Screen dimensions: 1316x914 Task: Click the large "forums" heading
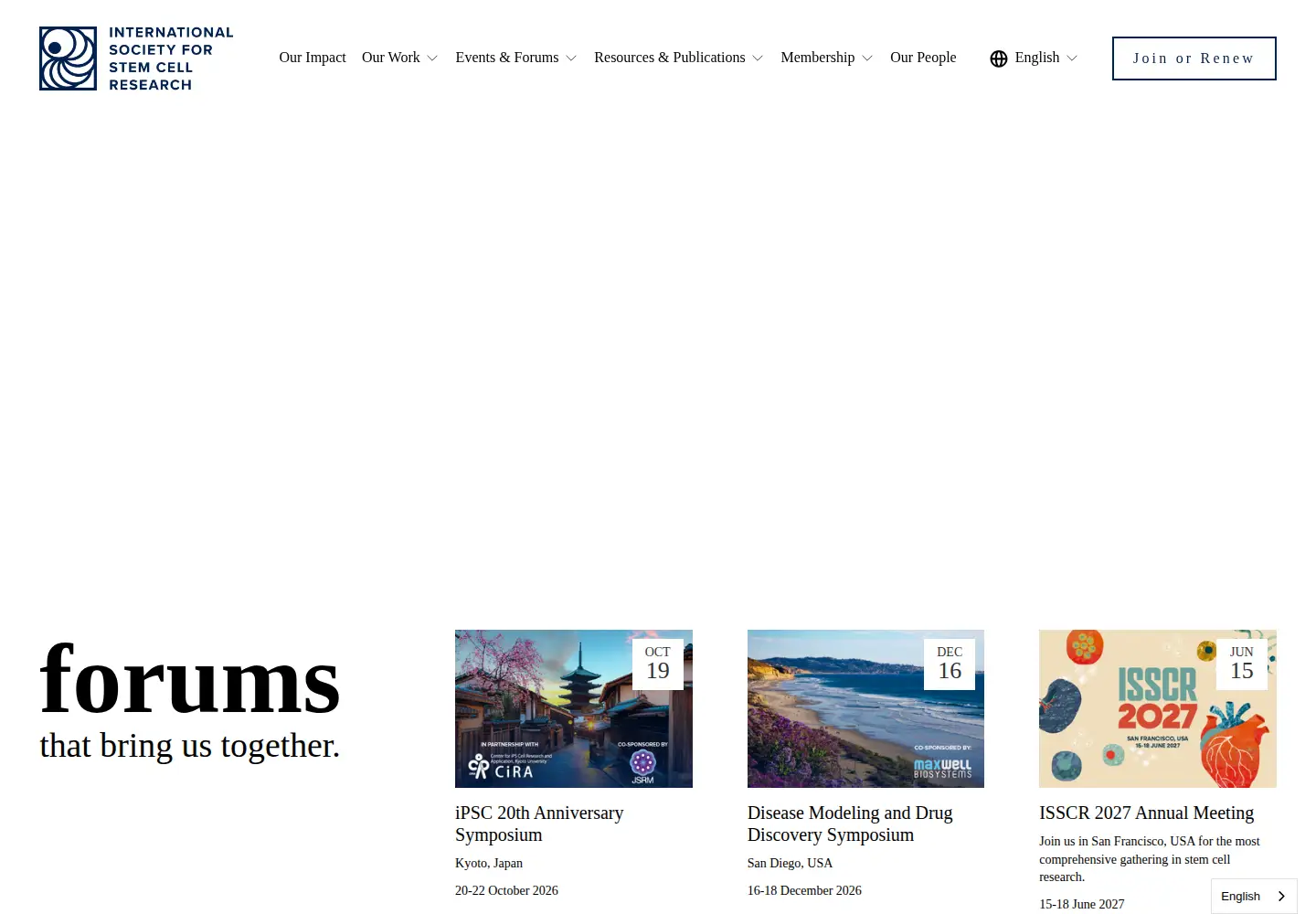coord(190,681)
